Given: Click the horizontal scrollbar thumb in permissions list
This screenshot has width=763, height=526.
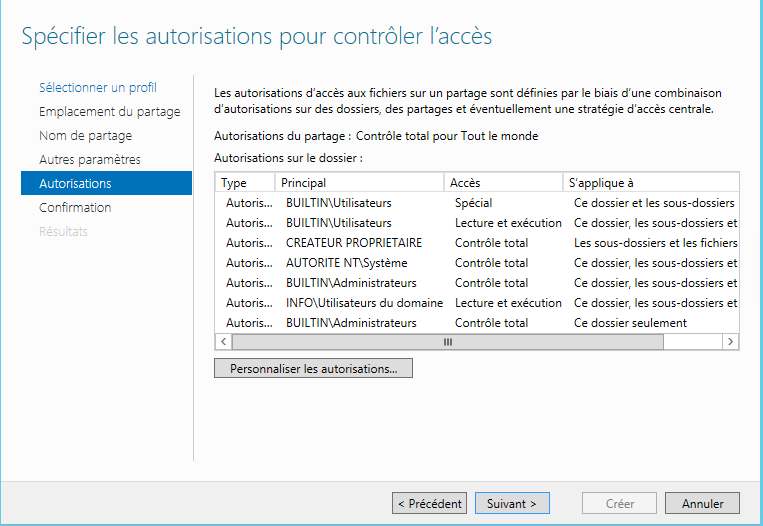Looking at the screenshot, I should tap(448, 342).
